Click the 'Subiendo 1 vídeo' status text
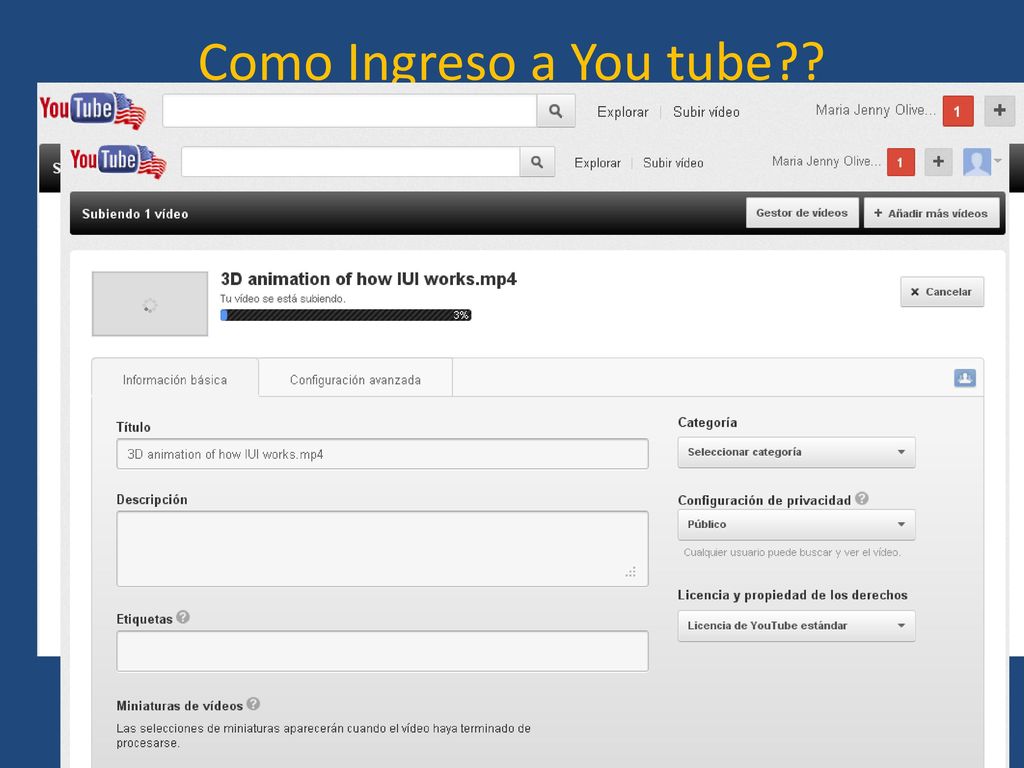The image size is (1024, 768). pos(135,214)
